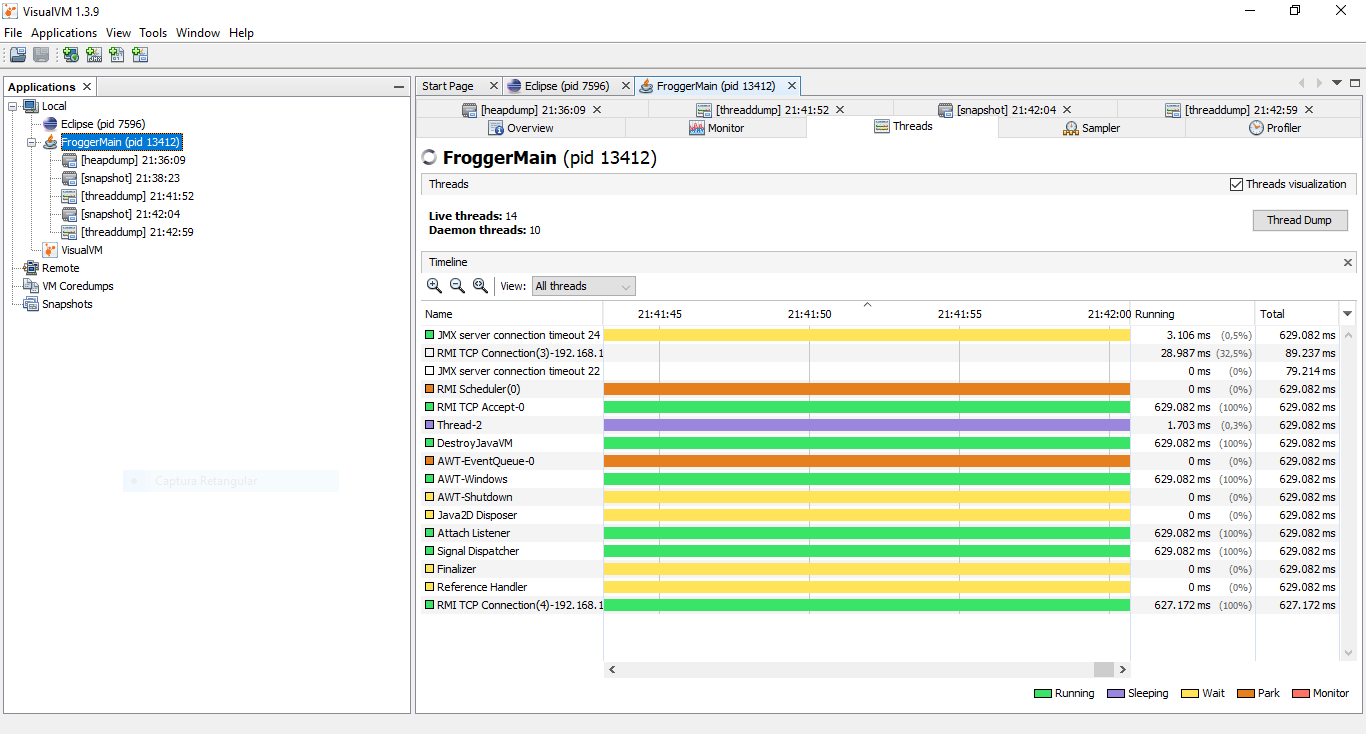Close the Eclipse (pid 7596) tab

[x=625, y=86]
